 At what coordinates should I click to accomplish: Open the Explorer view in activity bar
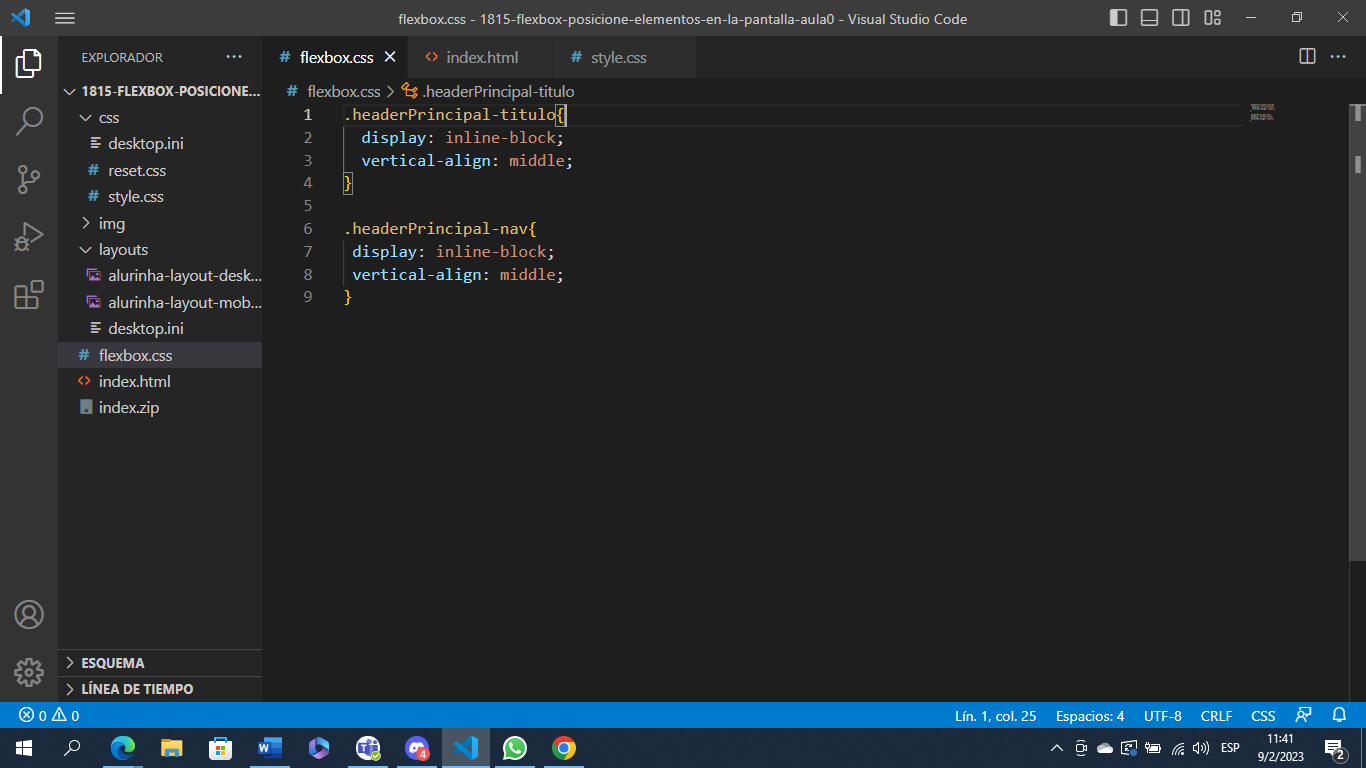(x=29, y=64)
